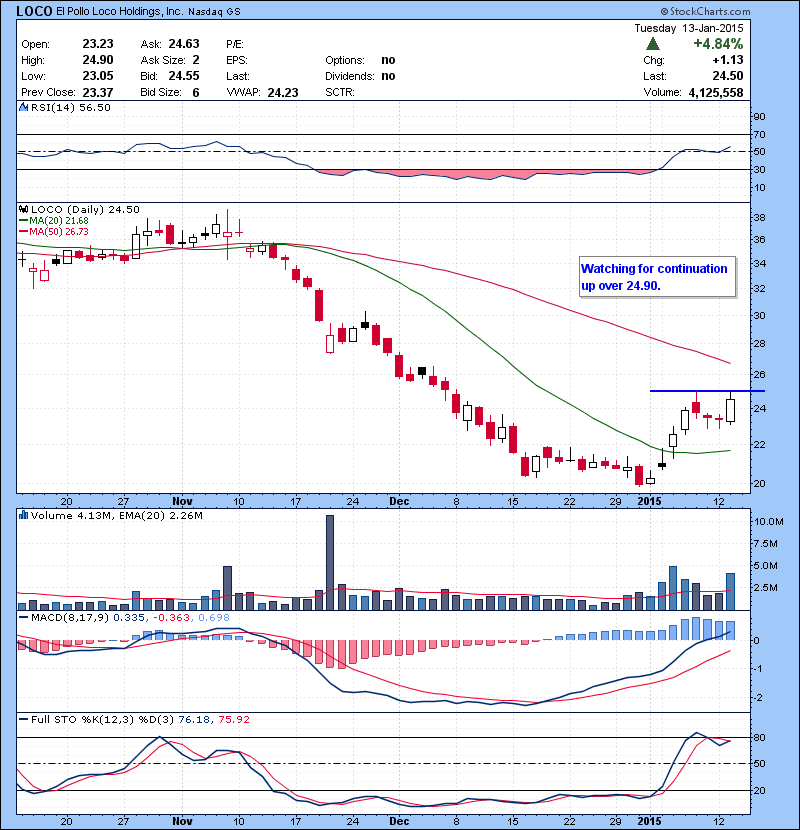800x830 pixels.
Task: Click the 'Watching for continuation' annotation box
Action: coord(658,277)
